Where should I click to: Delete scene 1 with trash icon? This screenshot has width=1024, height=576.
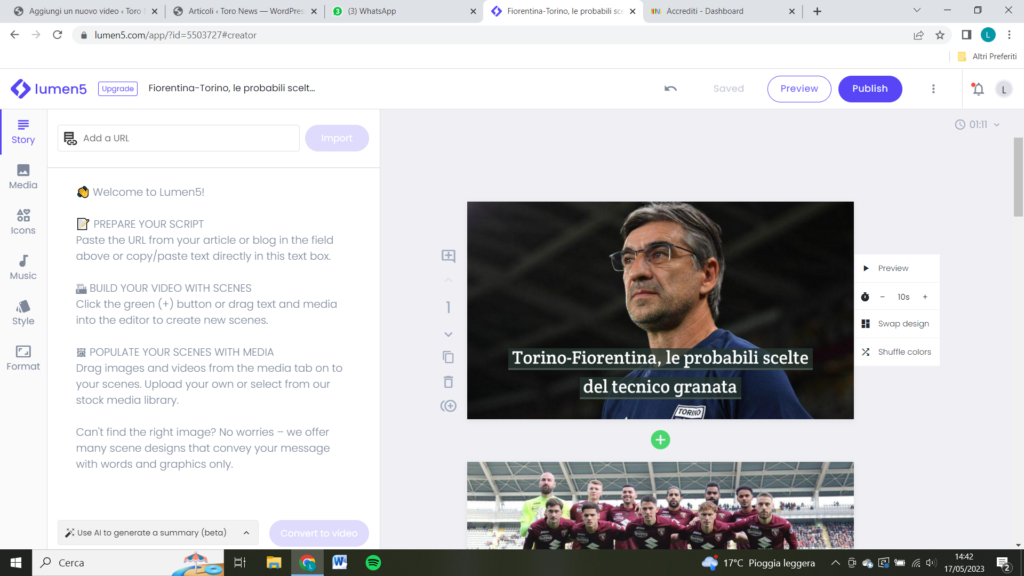(x=448, y=382)
